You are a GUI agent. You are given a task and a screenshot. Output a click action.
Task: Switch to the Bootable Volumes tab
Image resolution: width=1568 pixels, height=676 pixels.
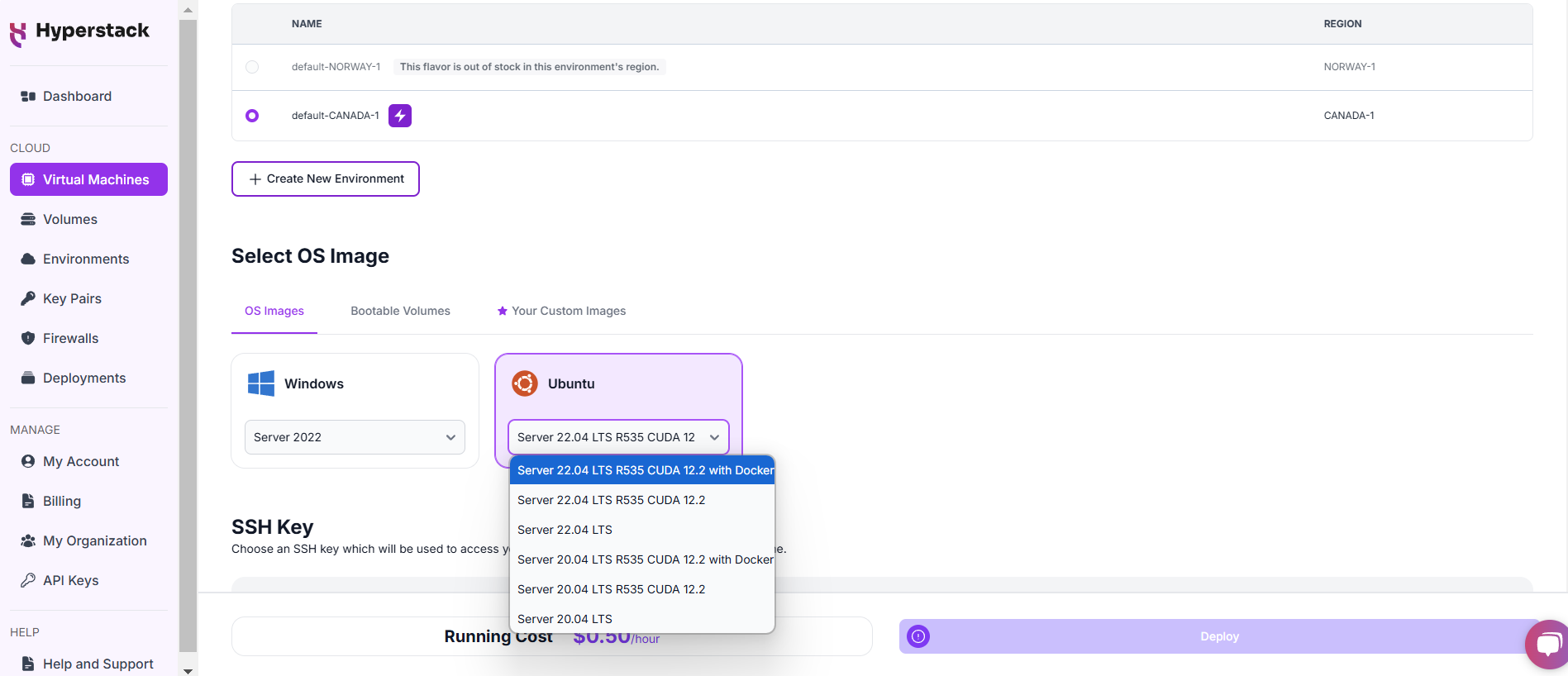point(400,311)
